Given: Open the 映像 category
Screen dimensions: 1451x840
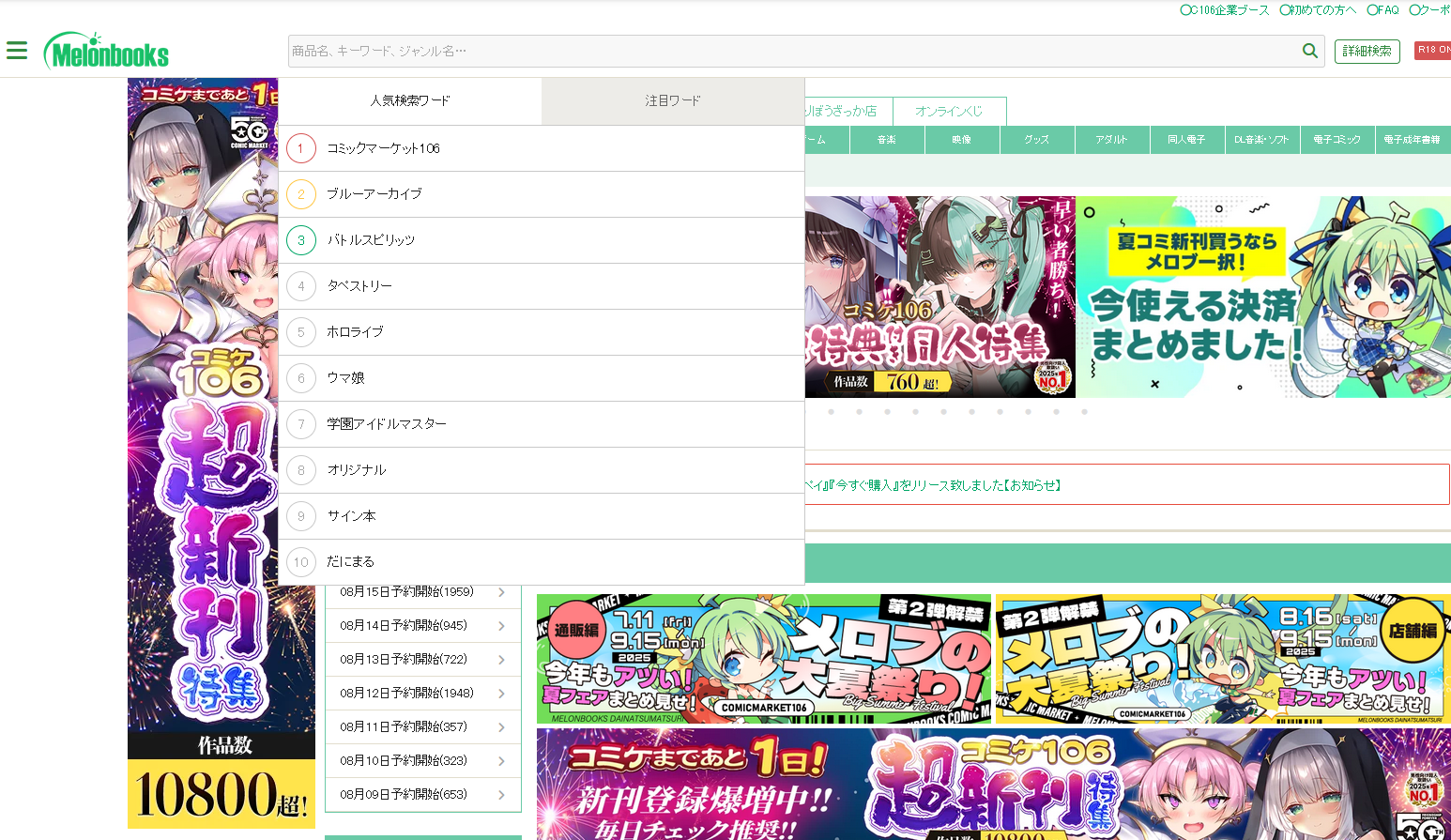Looking at the screenshot, I should [x=962, y=140].
